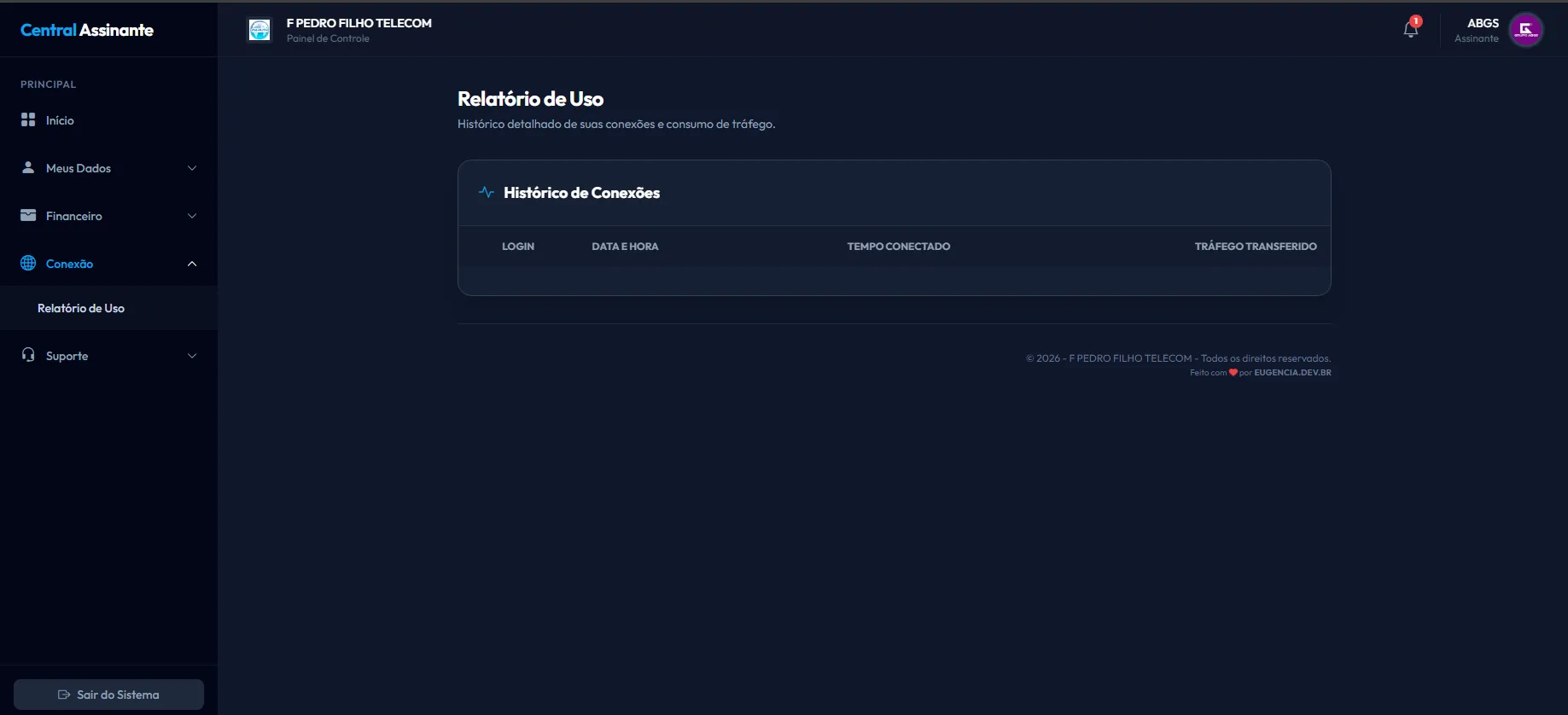Click the pulse icon beside Histórico de Conexões
1568x715 pixels.
tap(487, 193)
